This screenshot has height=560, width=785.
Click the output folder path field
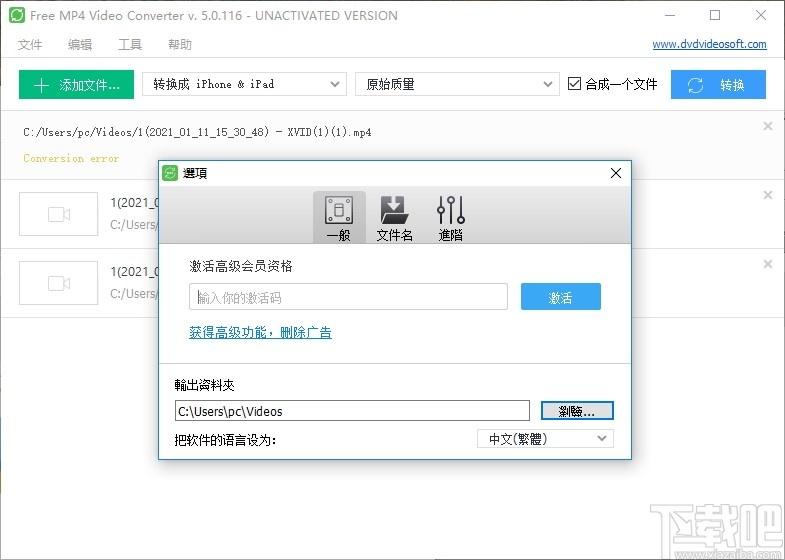pyautogui.click(x=352, y=411)
